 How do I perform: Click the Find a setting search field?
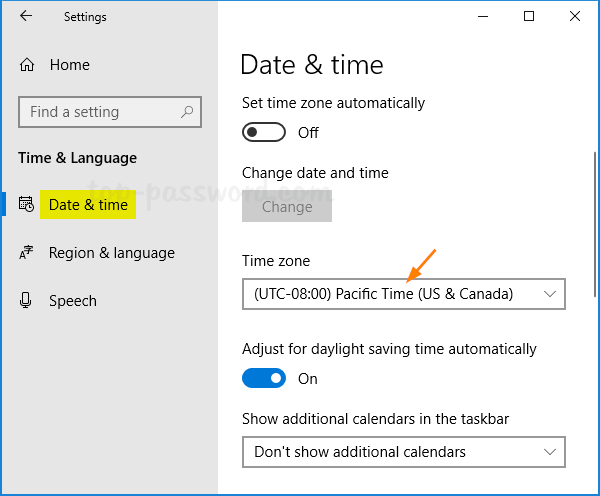100,111
